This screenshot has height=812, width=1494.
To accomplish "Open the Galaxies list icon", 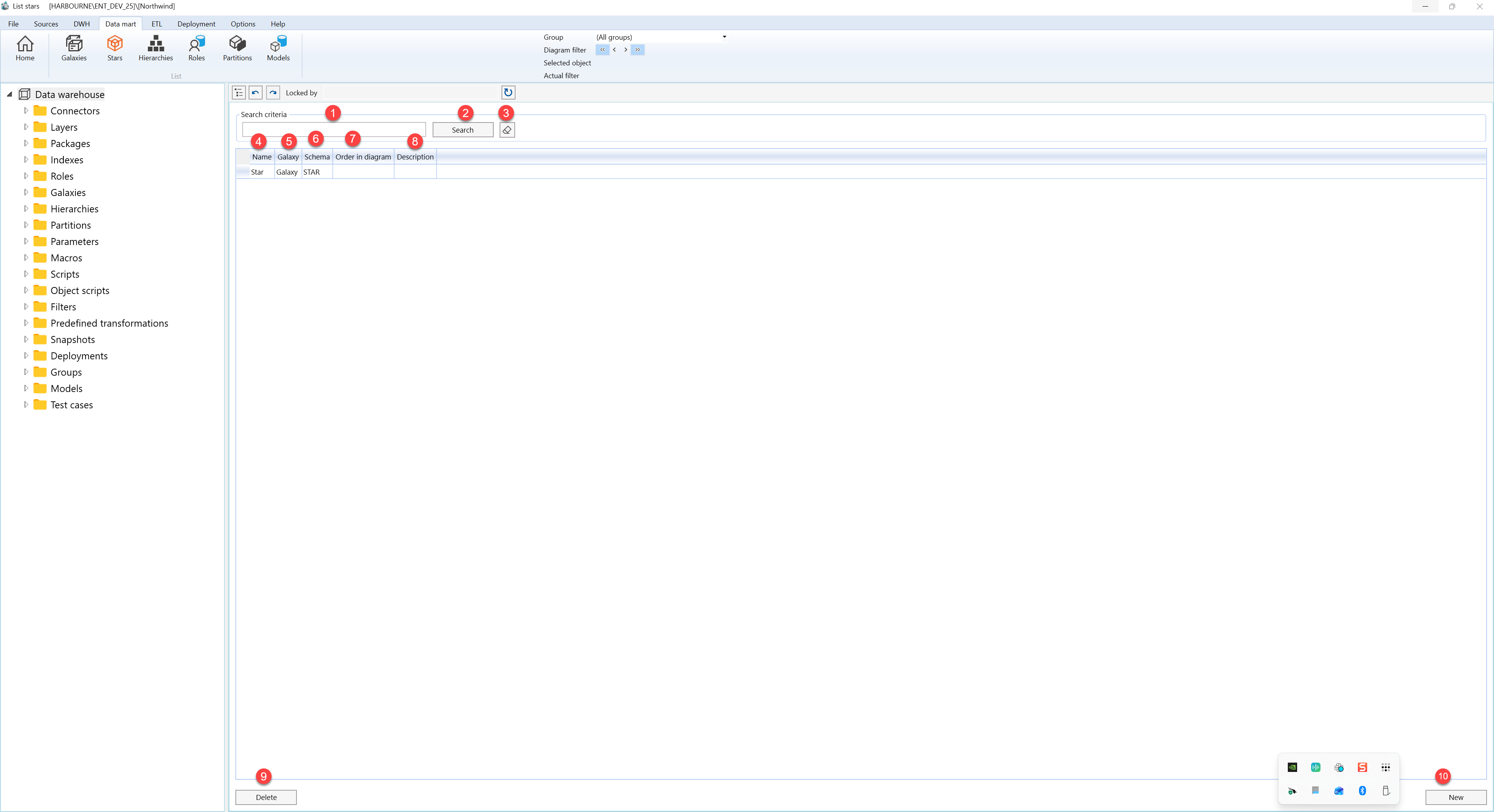I will point(74,48).
